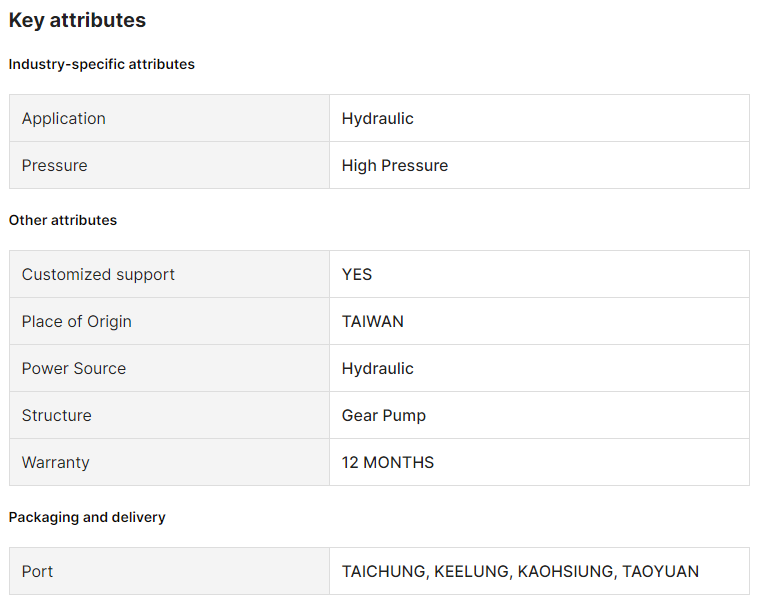Select the Hydraulic value in Power Source row
The height and width of the screenshot is (602, 761).
tap(377, 368)
